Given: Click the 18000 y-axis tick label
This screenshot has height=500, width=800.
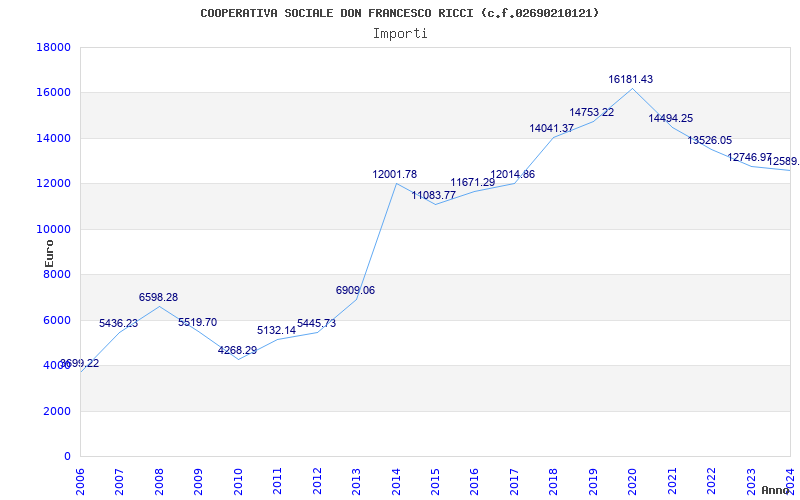Looking at the screenshot, I should (53, 47).
